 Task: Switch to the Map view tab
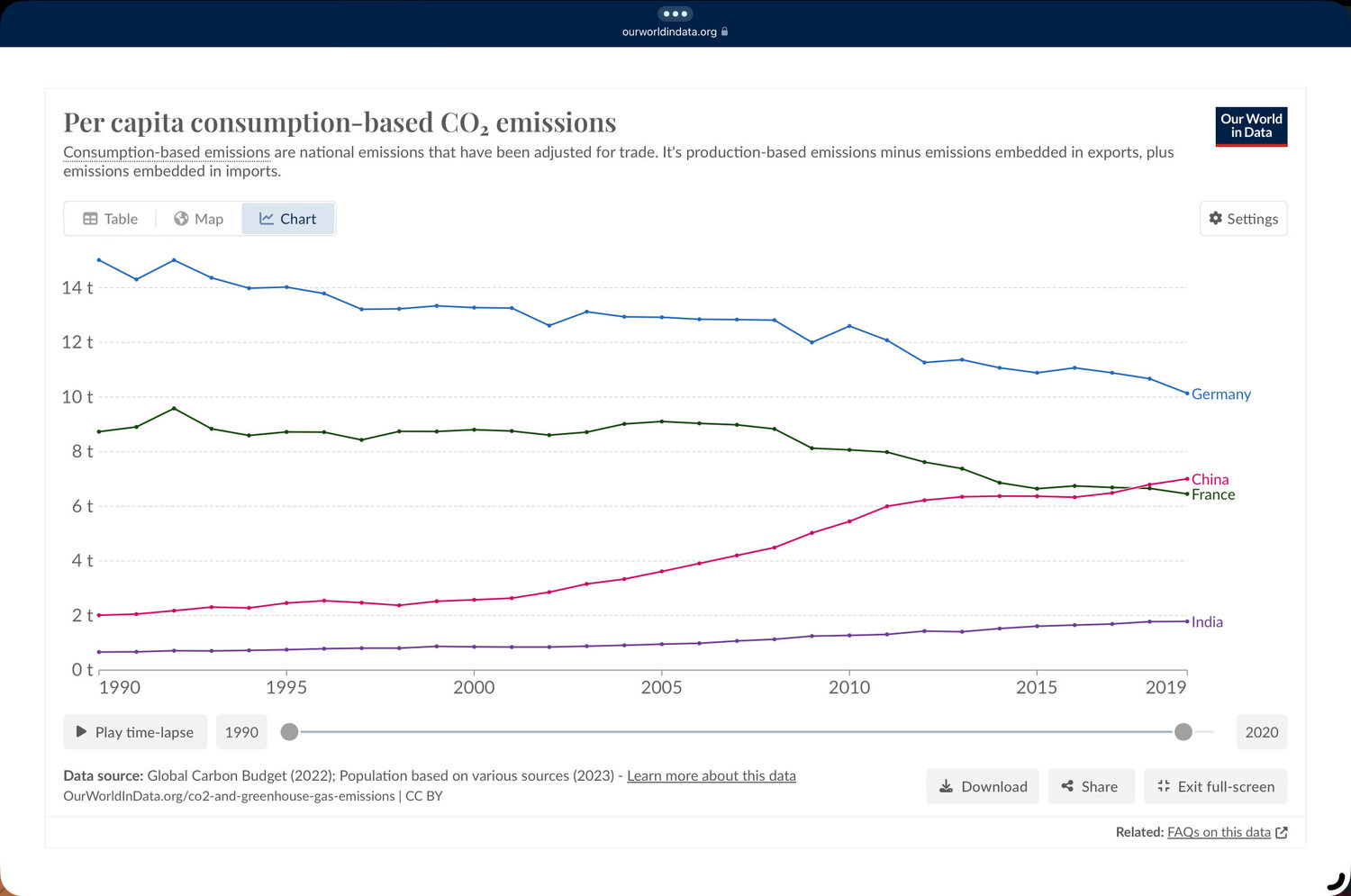point(199,219)
